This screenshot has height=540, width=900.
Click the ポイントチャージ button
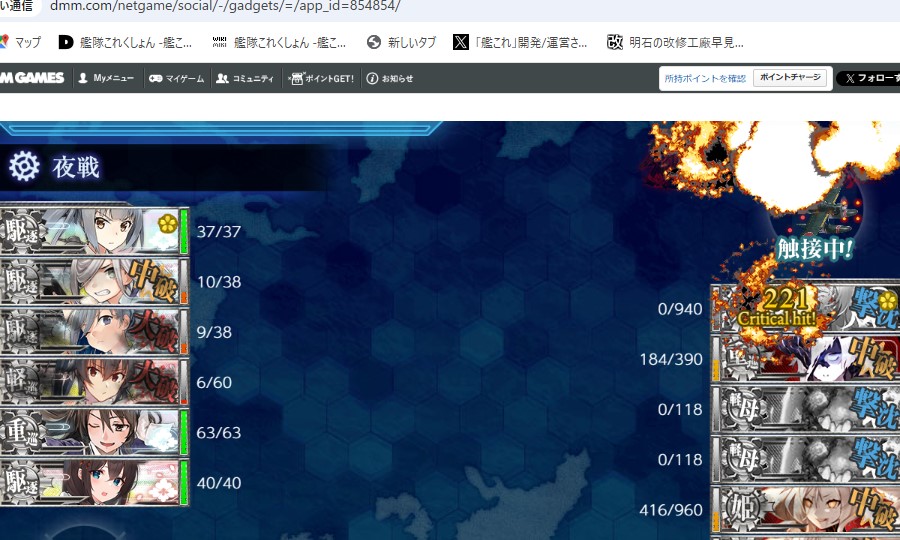pos(790,77)
